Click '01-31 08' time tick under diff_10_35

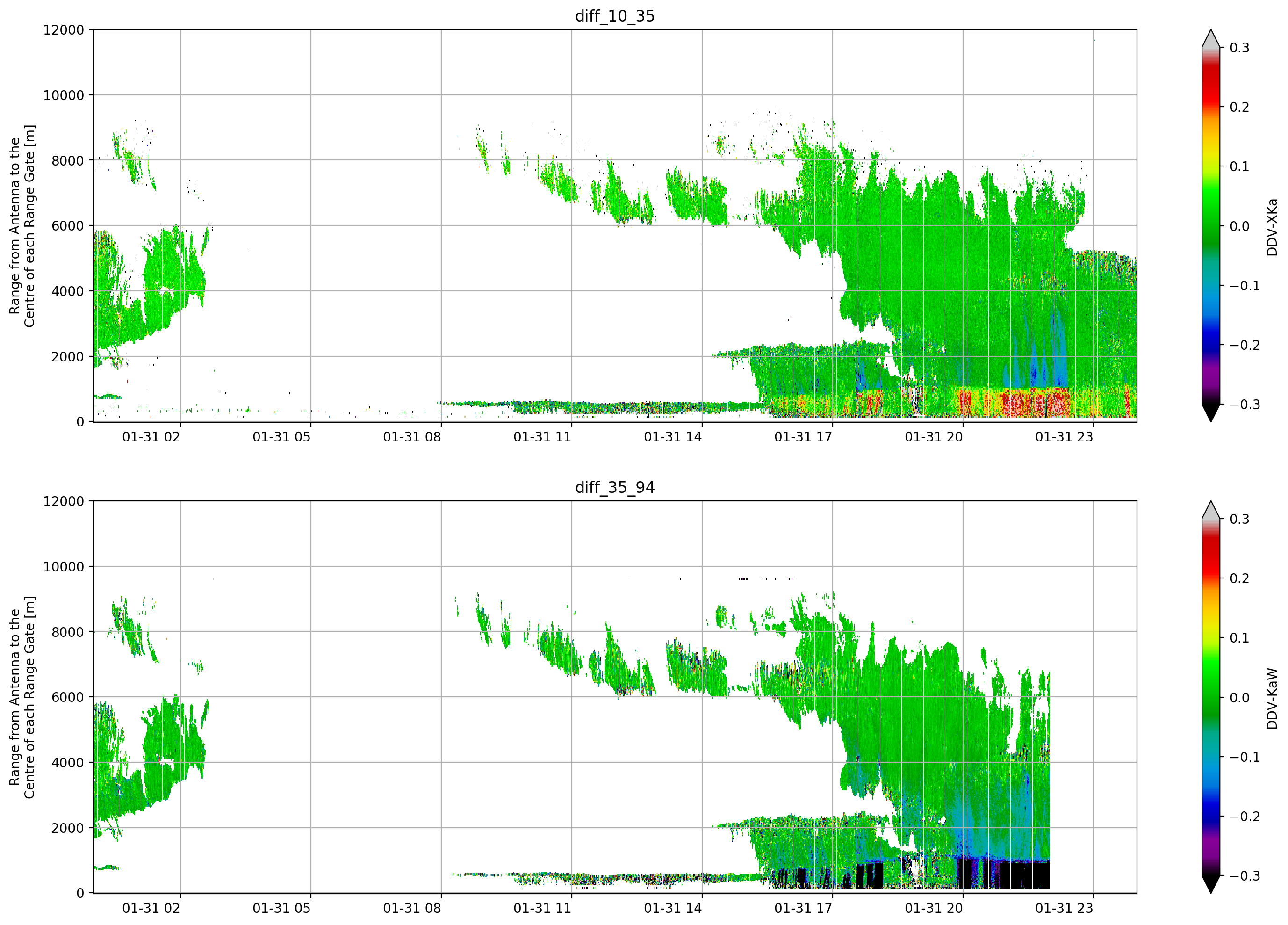click(x=412, y=437)
